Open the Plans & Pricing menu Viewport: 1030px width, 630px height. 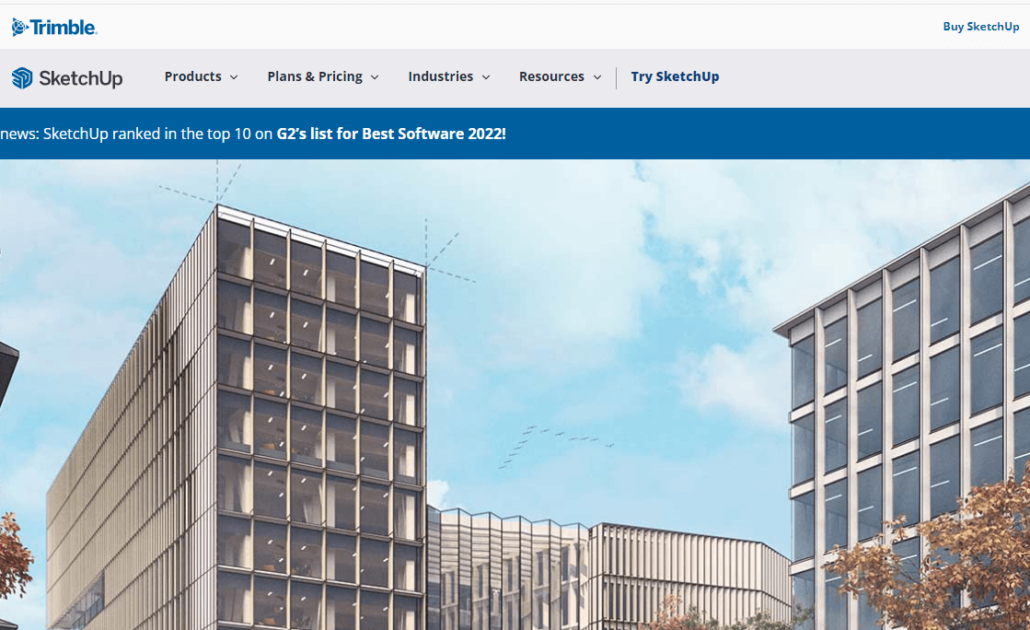coord(315,76)
